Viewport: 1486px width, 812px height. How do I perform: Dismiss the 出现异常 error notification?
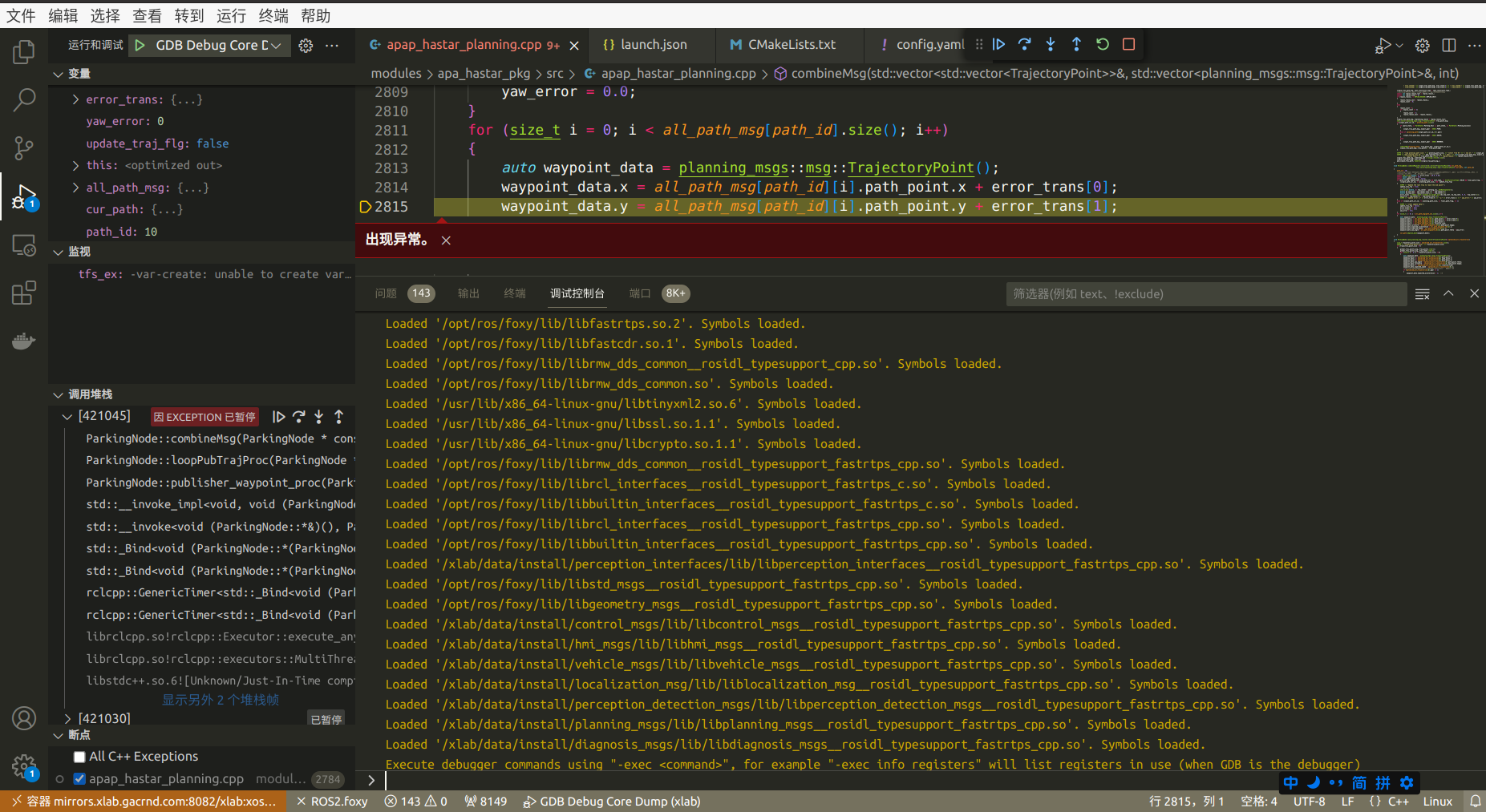(446, 240)
